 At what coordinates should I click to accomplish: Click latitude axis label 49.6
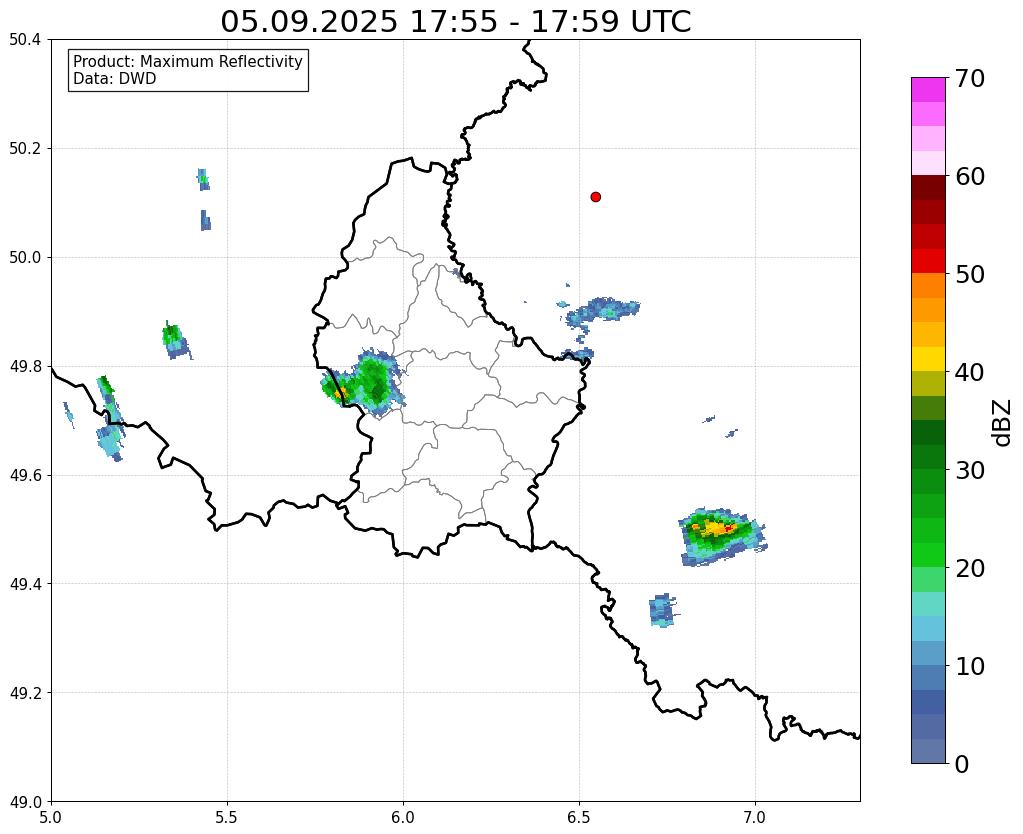[x=25, y=476]
